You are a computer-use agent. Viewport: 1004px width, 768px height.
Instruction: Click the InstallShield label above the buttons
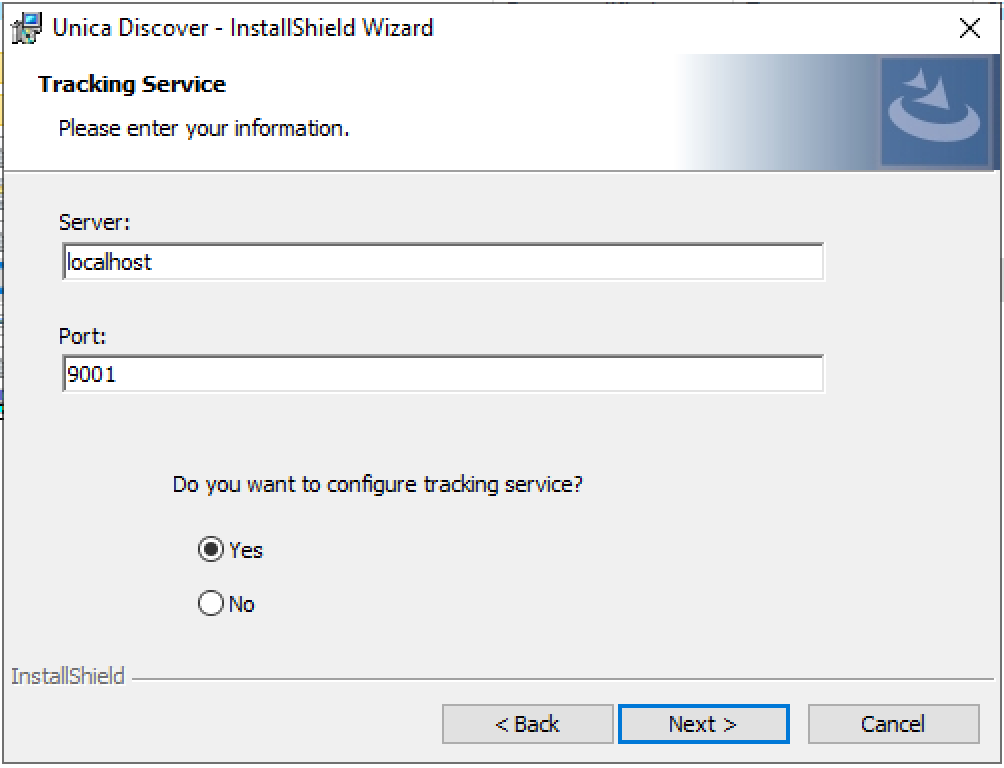click(x=68, y=677)
